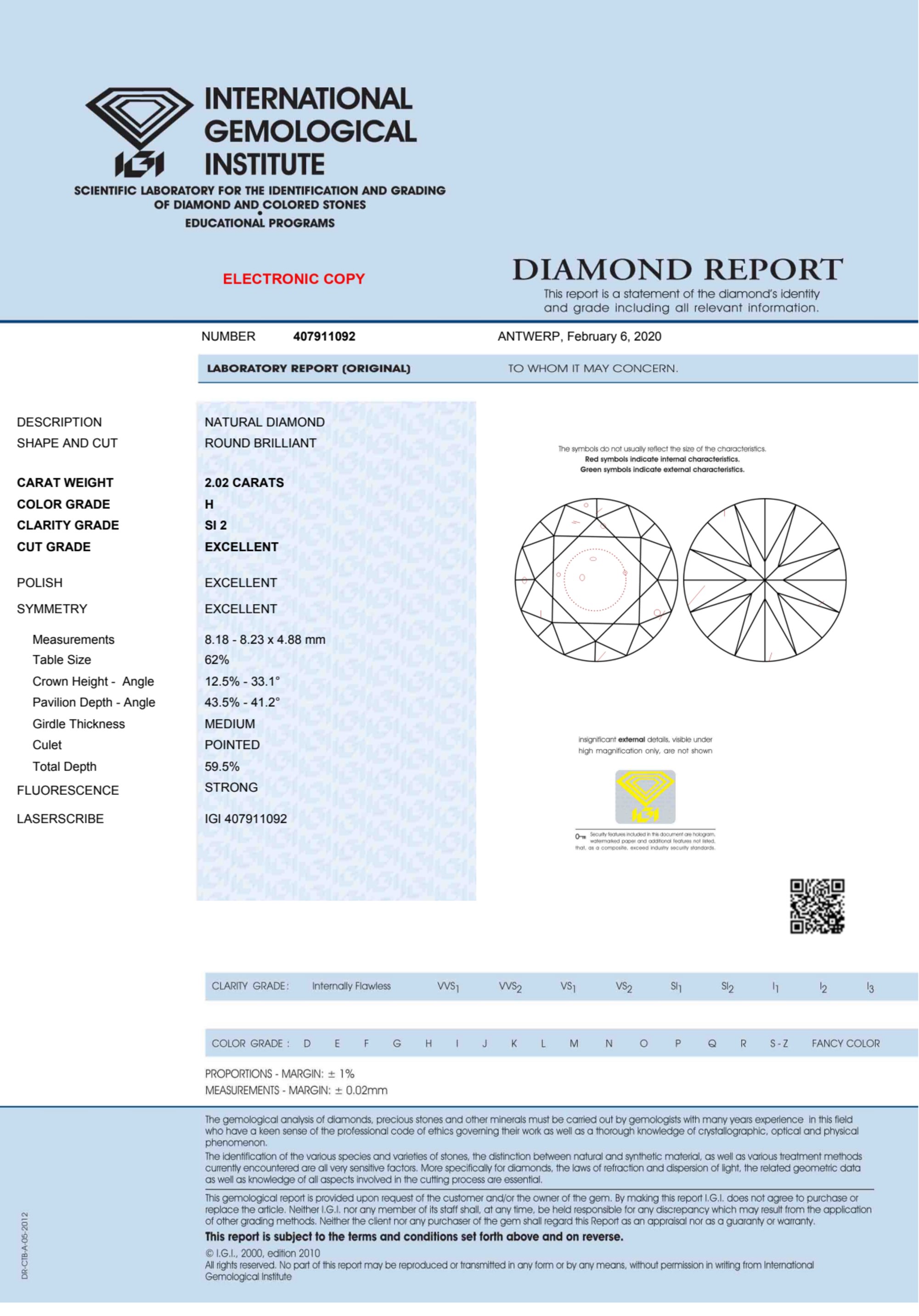Click the EXCELLENT value for CUT GRADE
This screenshot has width=919, height=1316.
[241, 547]
